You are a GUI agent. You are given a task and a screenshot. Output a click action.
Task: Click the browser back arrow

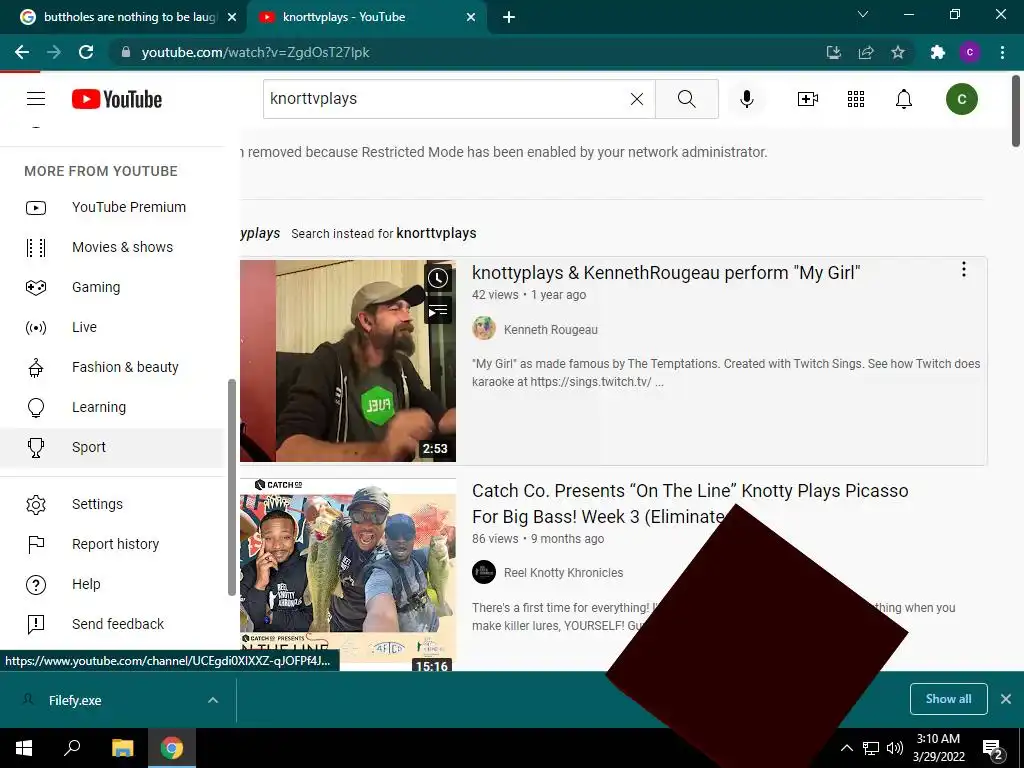[22, 52]
